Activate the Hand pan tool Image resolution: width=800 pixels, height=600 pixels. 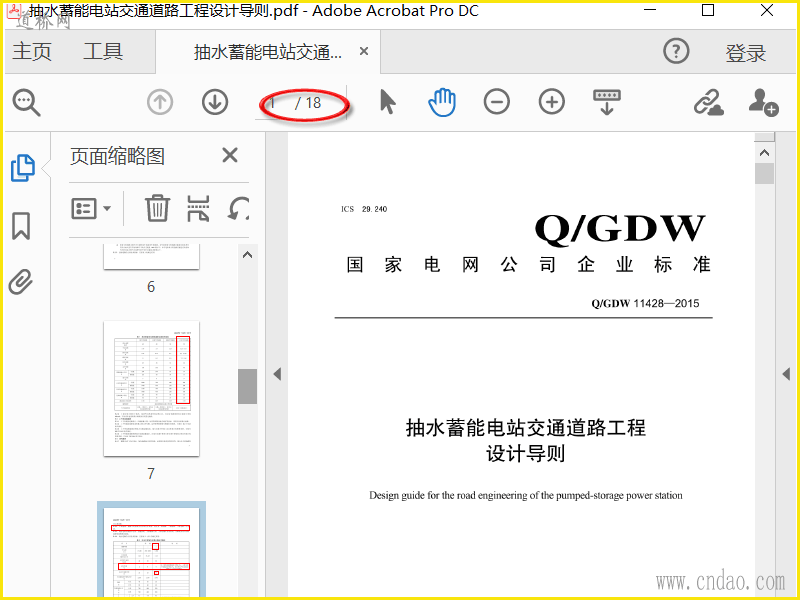(x=442, y=102)
